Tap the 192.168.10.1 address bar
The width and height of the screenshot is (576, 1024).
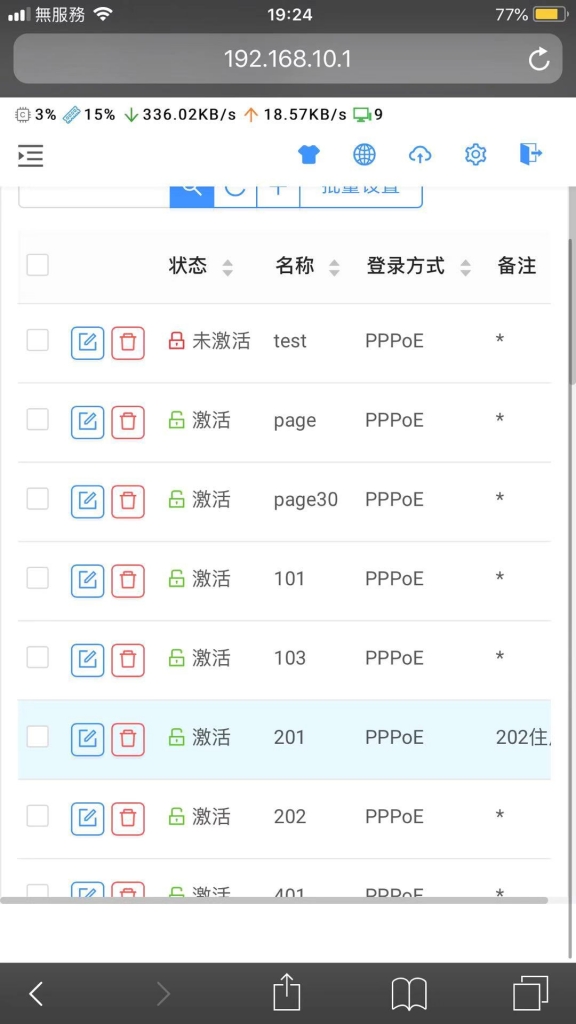click(287, 59)
